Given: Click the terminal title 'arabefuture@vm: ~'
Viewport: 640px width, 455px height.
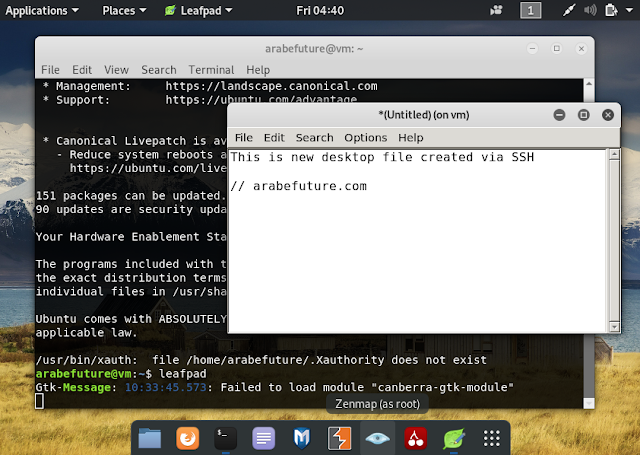Looking at the screenshot, I should click(x=314, y=49).
